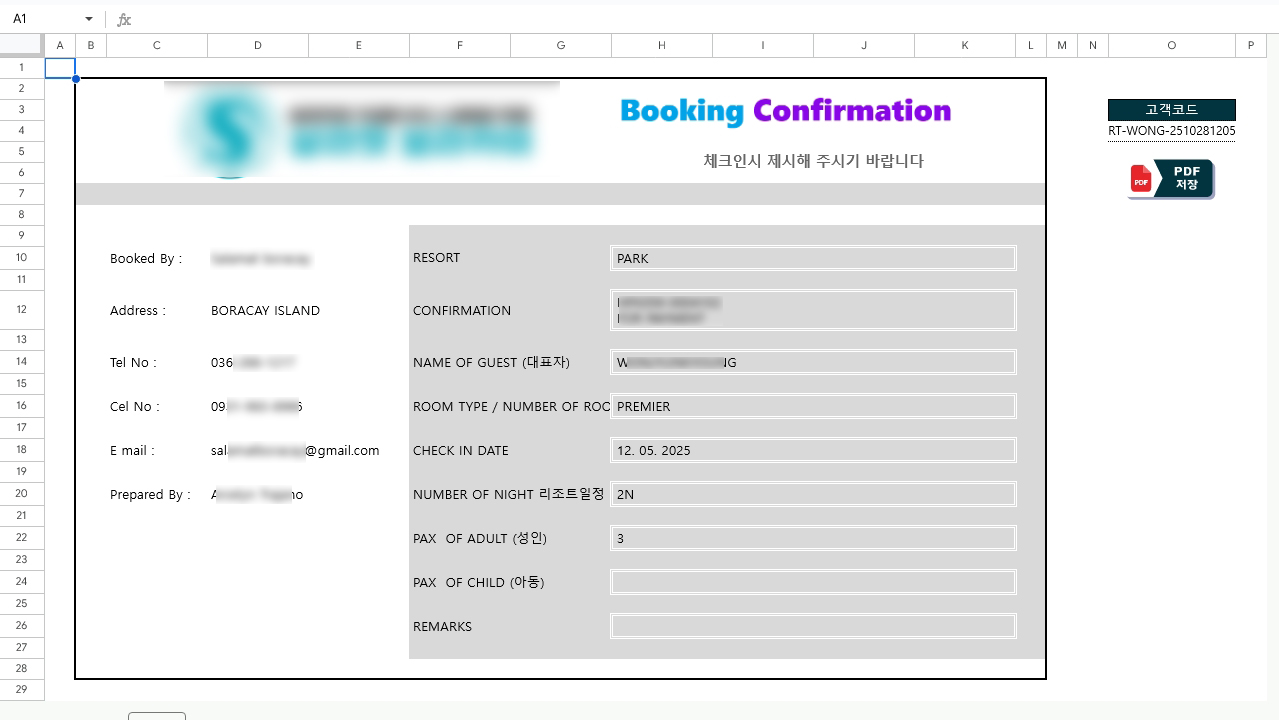Click the Name box showing A1

coord(45,19)
